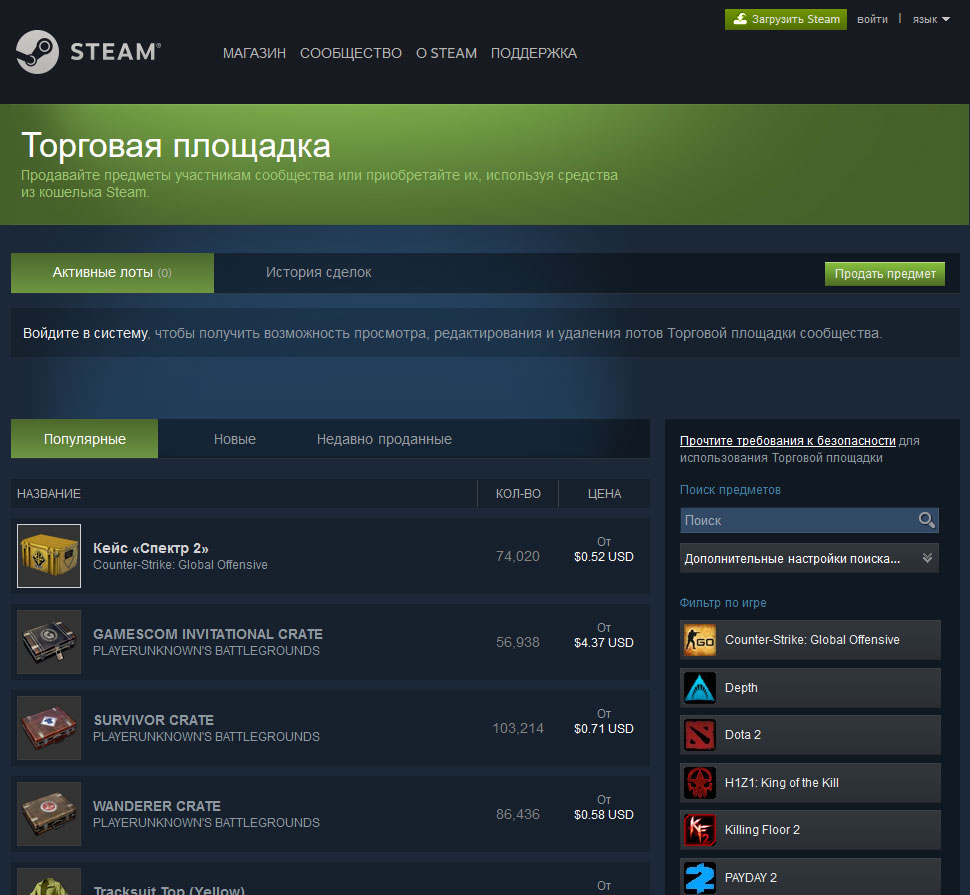
Task: Click the Killing Floor 2 icon
Action: tap(700, 829)
